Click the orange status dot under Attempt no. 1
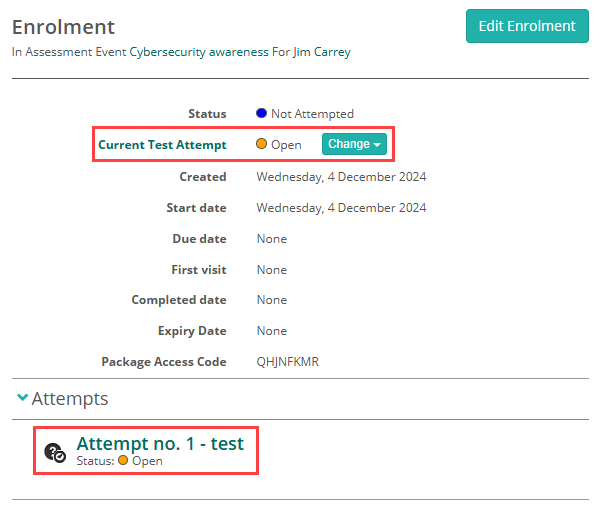This screenshot has height=507, width=600. pyautogui.click(x=123, y=461)
